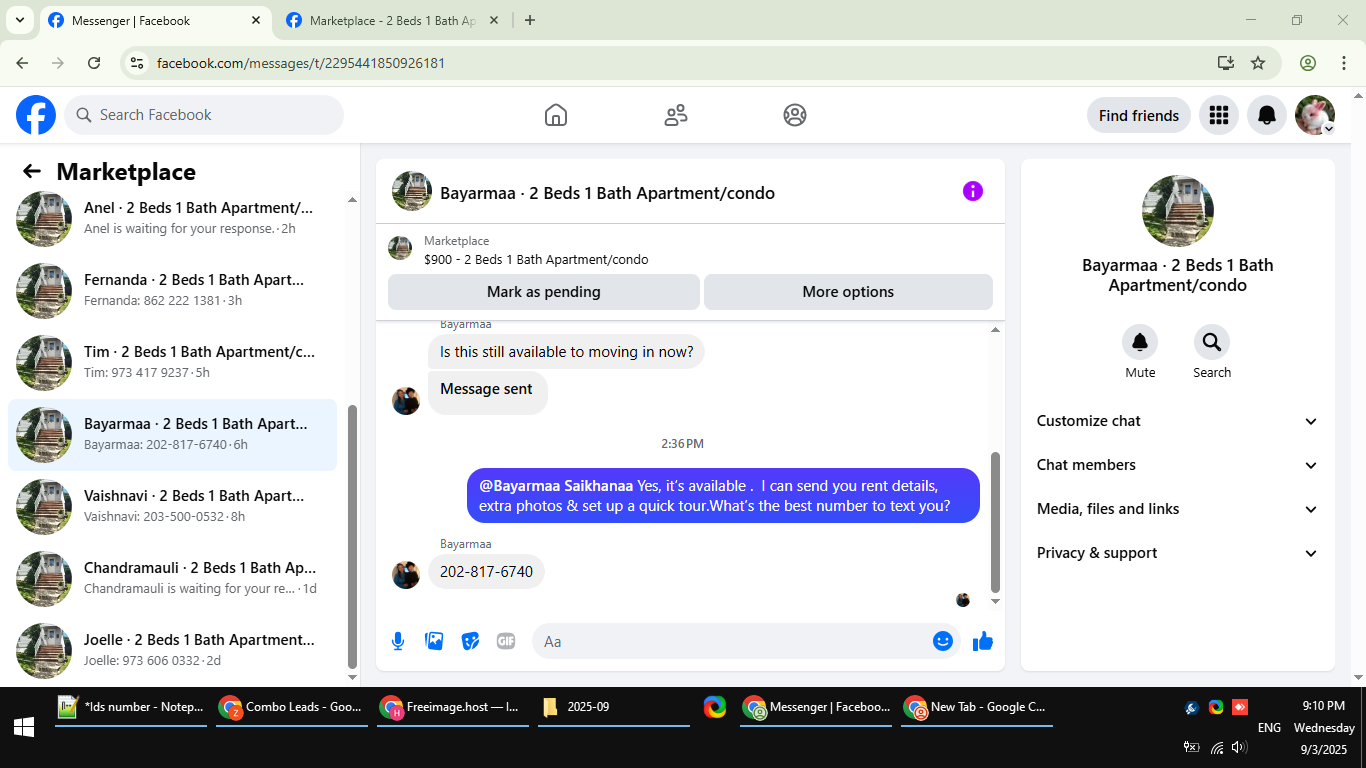Image resolution: width=1366 pixels, height=768 pixels.
Task: Open the Vaishnavi conversation
Action: (x=172, y=506)
